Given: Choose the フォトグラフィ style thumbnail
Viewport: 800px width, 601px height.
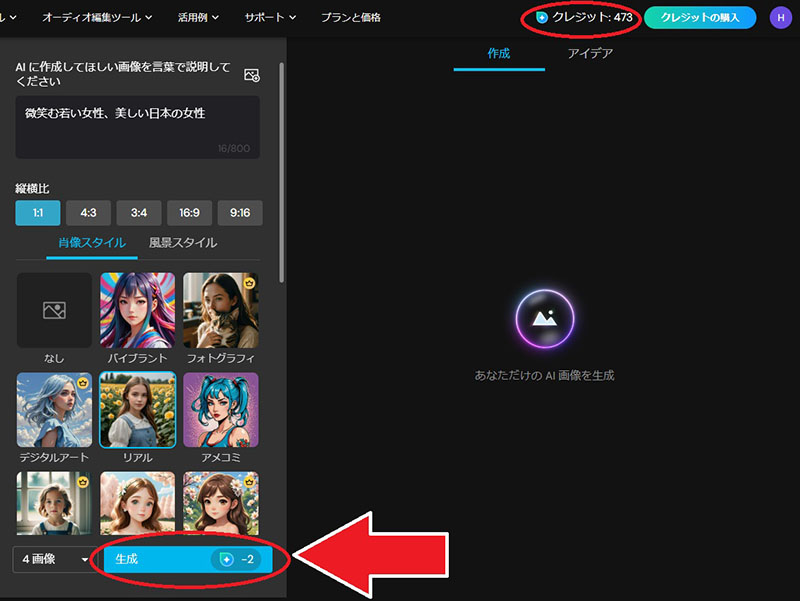Looking at the screenshot, I should pyautogui.click(x=220, y=310).
